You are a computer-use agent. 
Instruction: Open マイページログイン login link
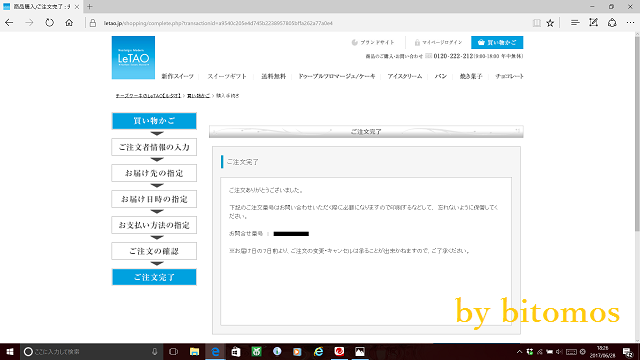pyautogui.click(x=438, y=42)
